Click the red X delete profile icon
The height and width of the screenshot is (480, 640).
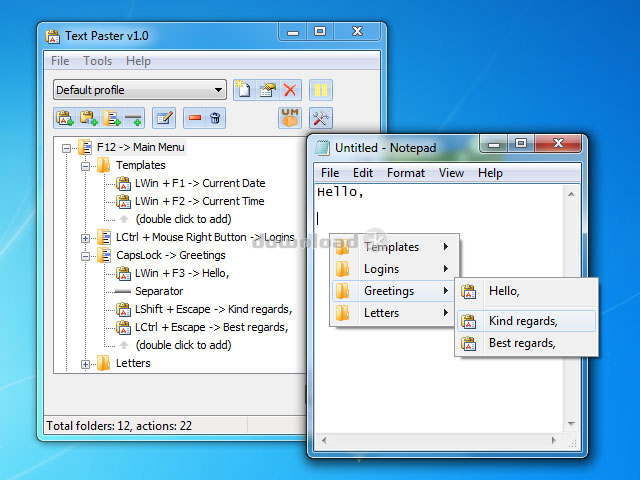tap(291, 90)
